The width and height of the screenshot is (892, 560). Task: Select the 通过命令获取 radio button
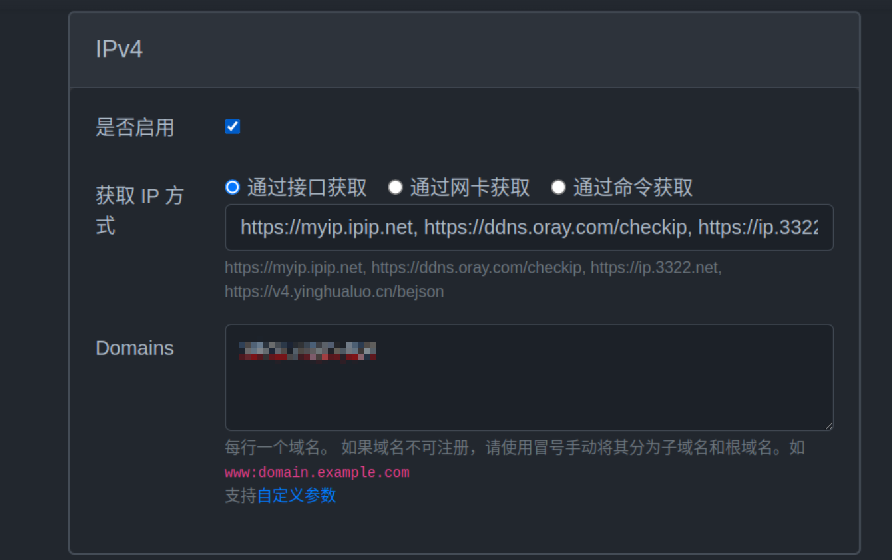tap(558, 187)
